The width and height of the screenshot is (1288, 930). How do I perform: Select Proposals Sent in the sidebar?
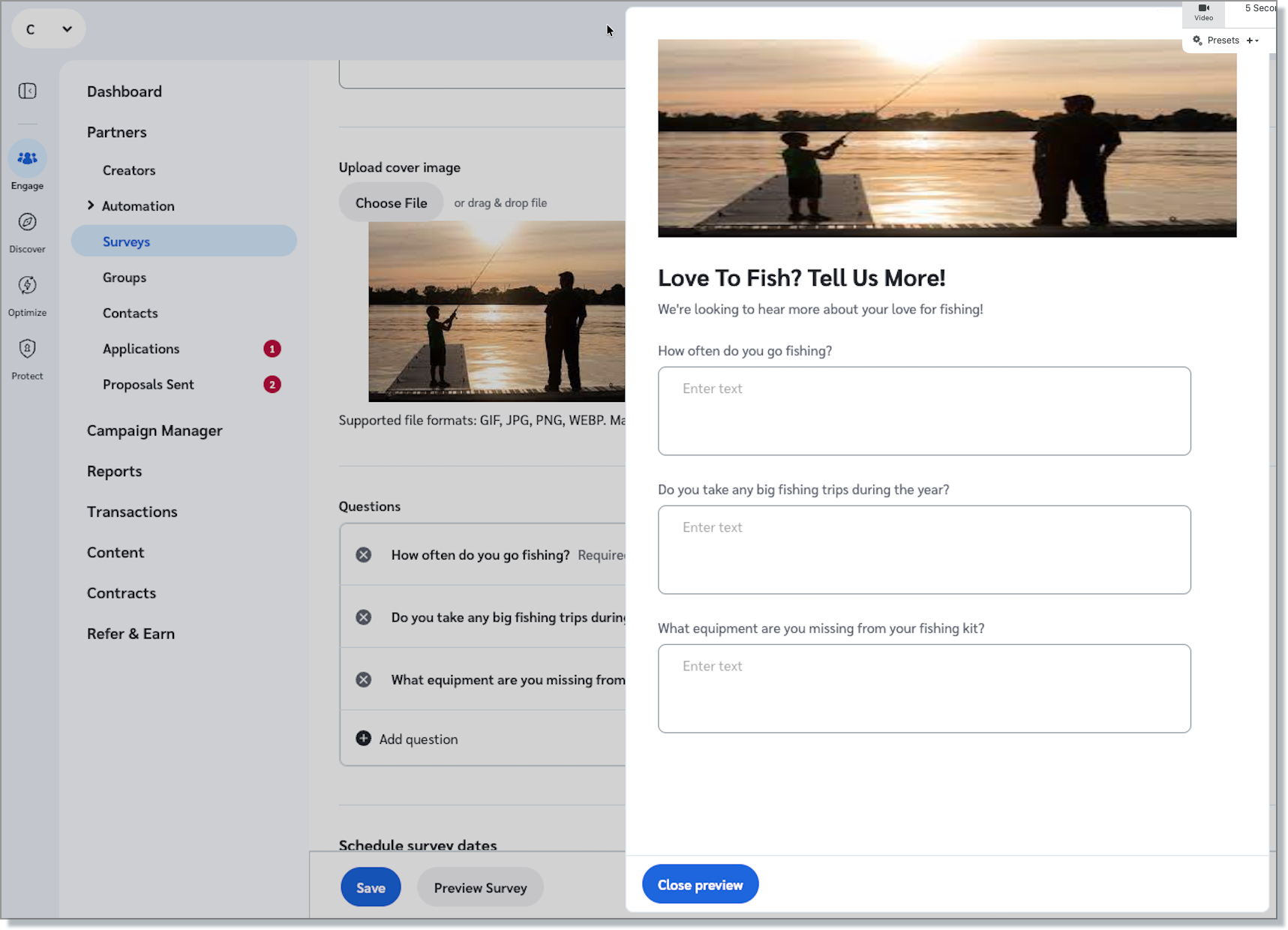(x=149, y=385)
